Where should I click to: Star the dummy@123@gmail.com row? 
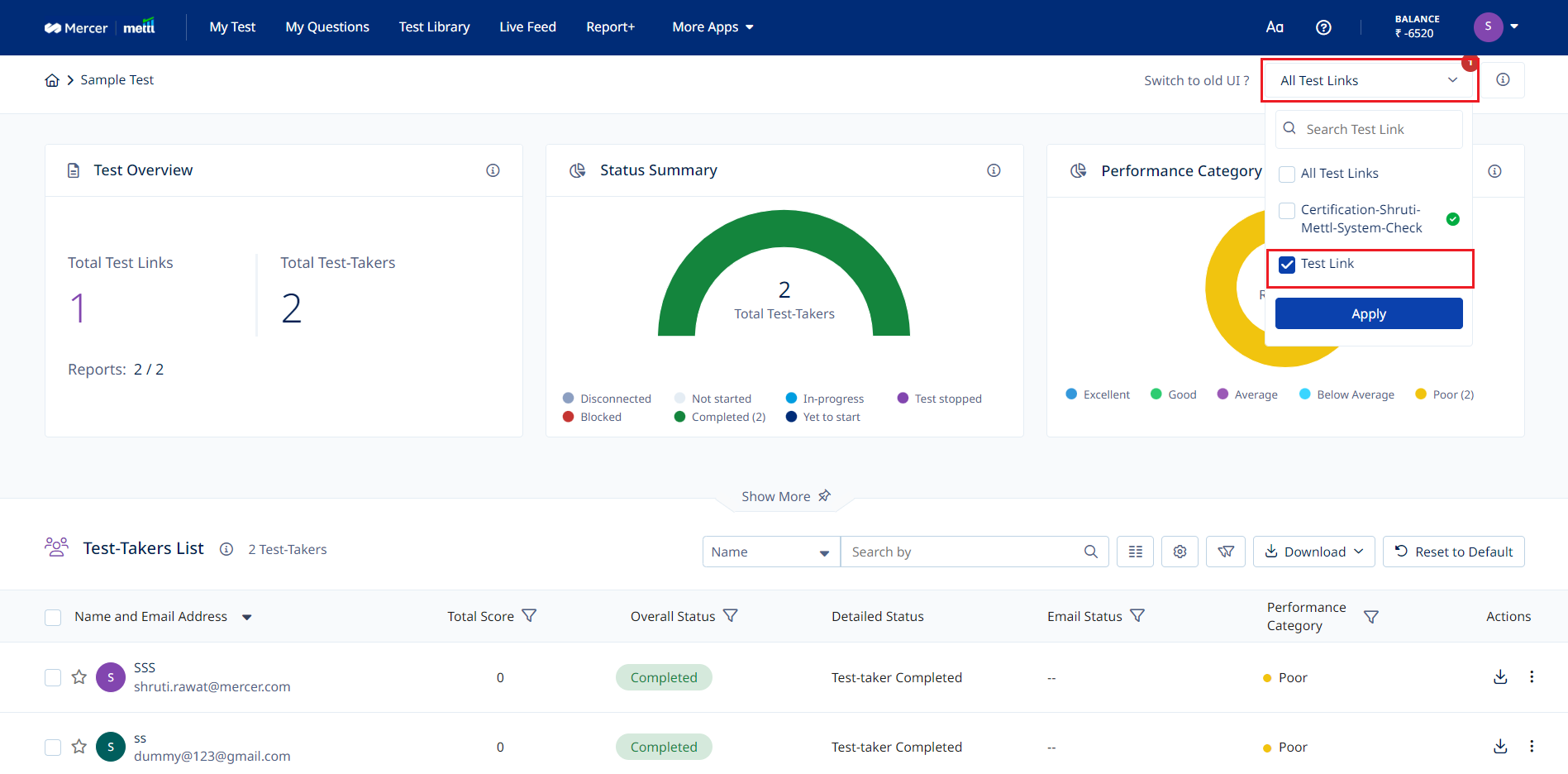(79, 747)
